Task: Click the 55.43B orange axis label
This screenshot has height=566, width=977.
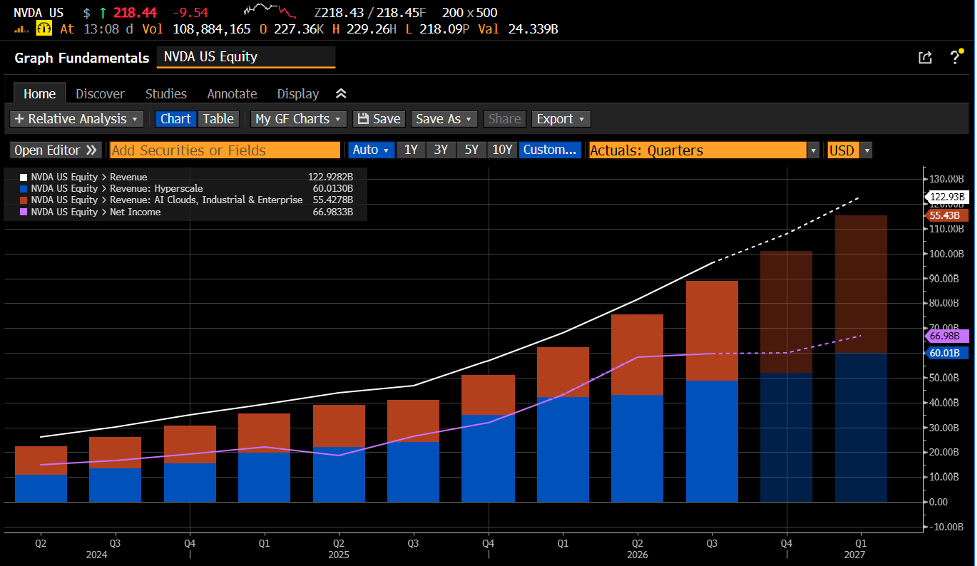Action: click(x=947, y=216)
